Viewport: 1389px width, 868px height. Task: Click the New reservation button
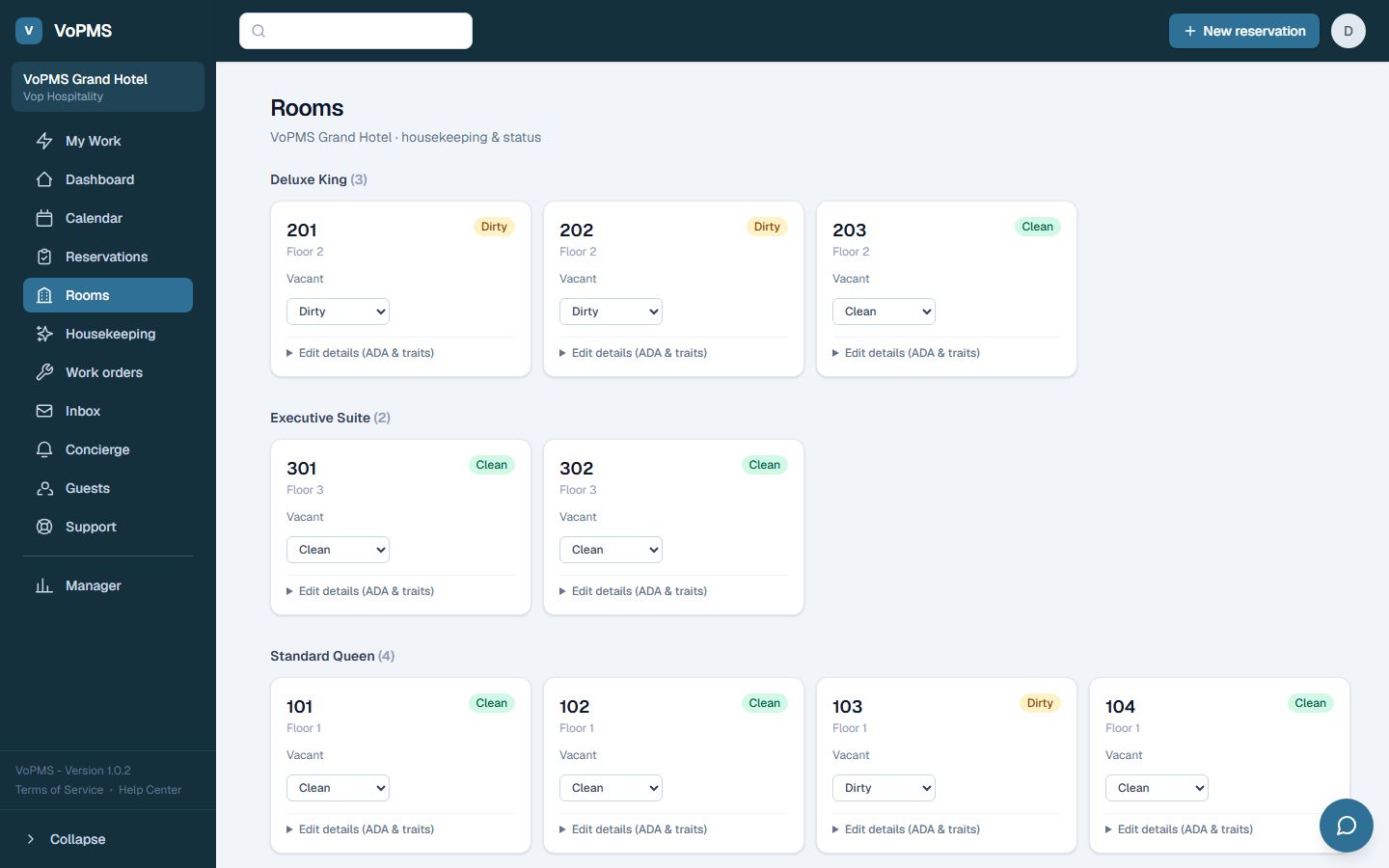pyautogui.click(x=1244, y=31)
